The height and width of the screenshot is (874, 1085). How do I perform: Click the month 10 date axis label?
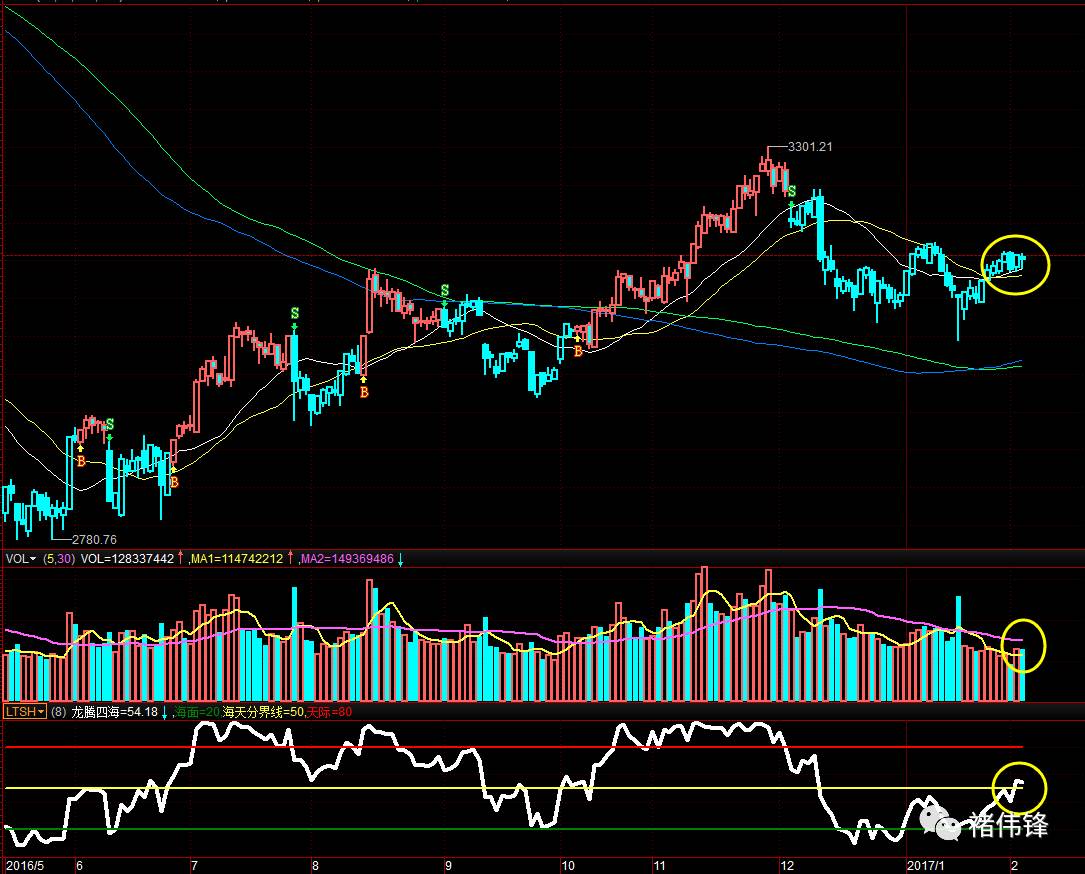point(568,866)
